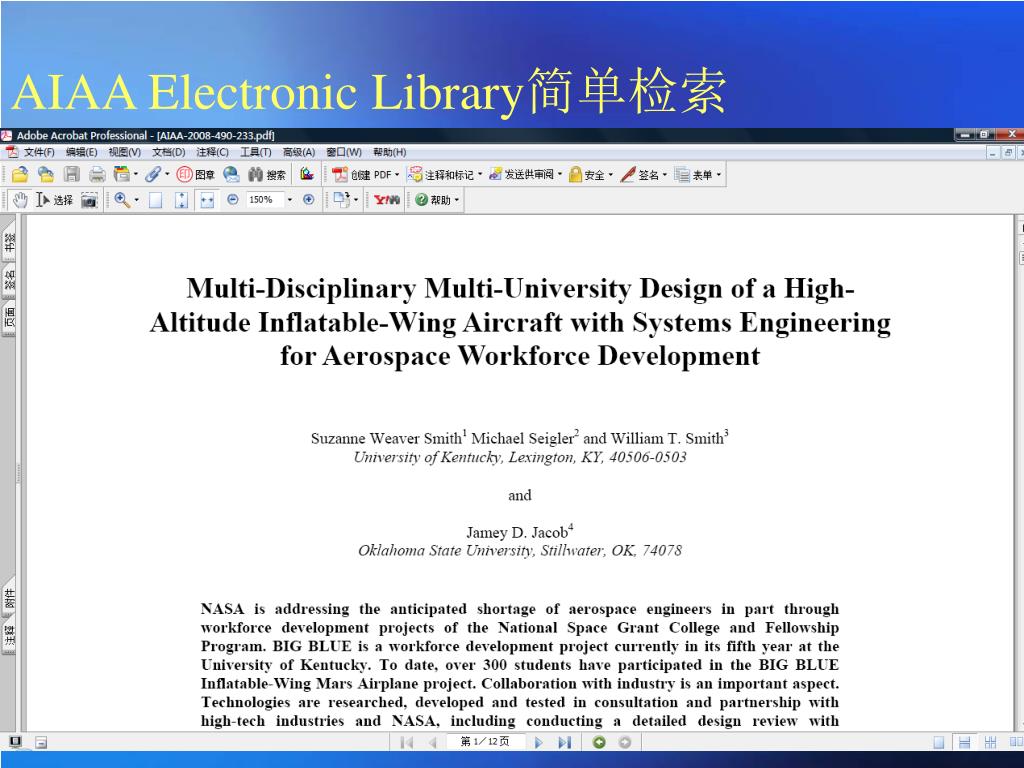Click the full screen monitor icon
The image size is (1024, 768).
14,742
